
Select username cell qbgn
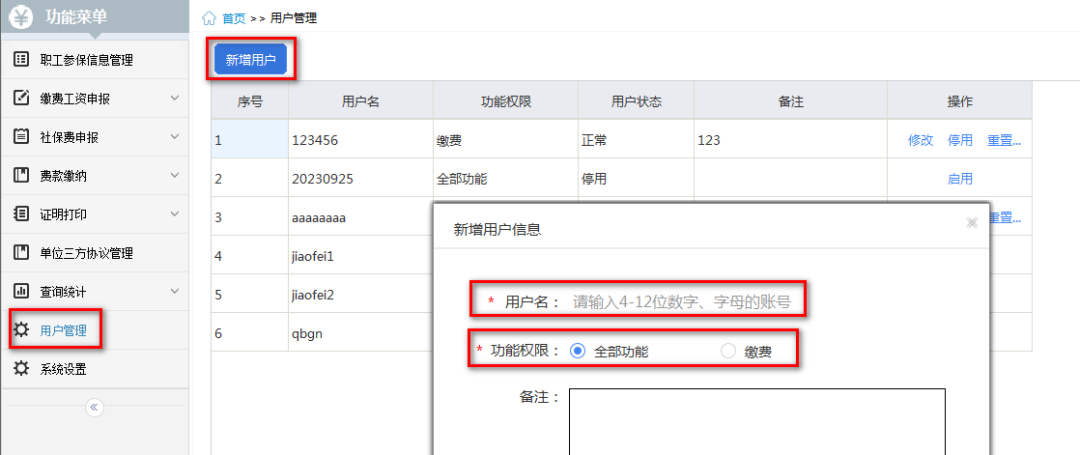pos(361,333)
